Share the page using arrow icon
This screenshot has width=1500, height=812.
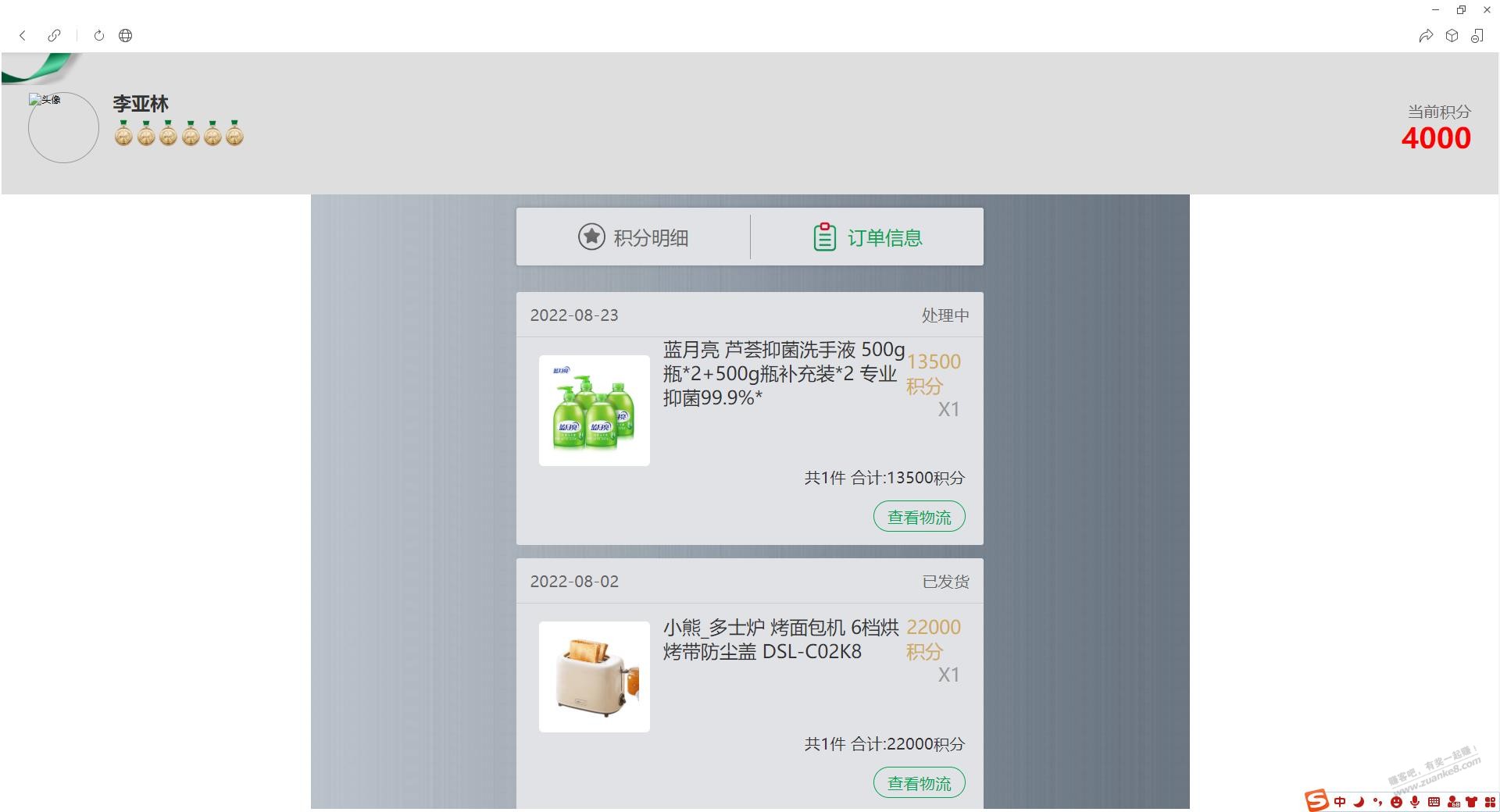(x=1426, y=35)
